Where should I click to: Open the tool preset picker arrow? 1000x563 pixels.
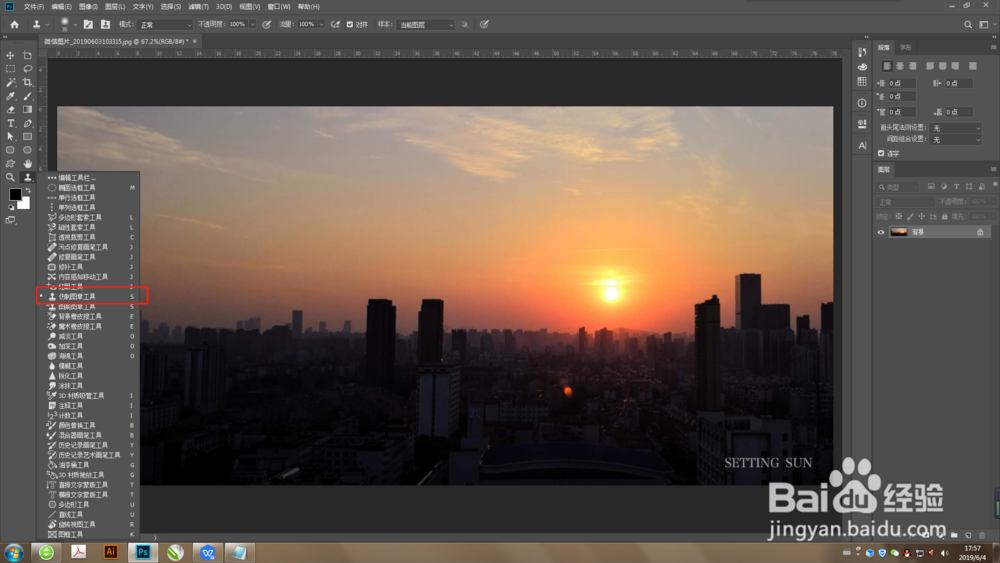tap(47, 25)
